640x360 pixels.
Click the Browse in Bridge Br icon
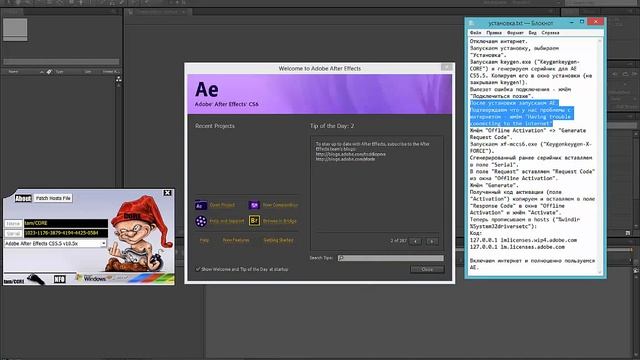tap(254, 221)
